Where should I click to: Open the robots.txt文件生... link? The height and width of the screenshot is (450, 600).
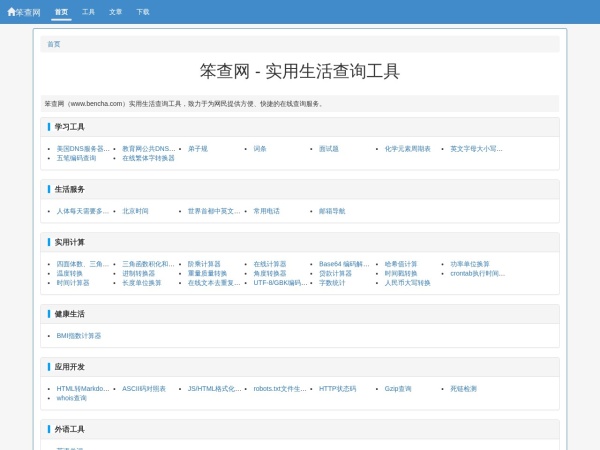coord(280,388)
